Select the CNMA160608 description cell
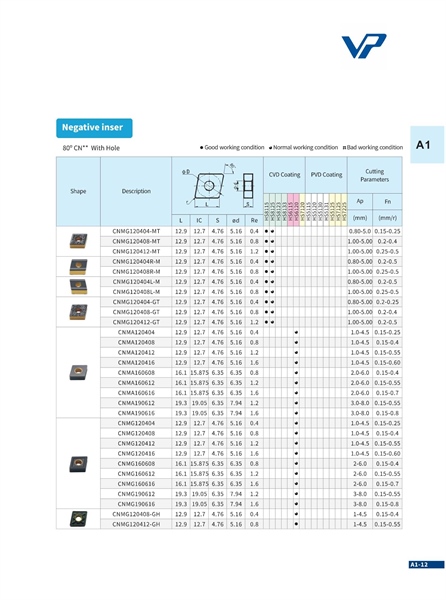This screenshot has height=600, width=446. coord(136,373)
